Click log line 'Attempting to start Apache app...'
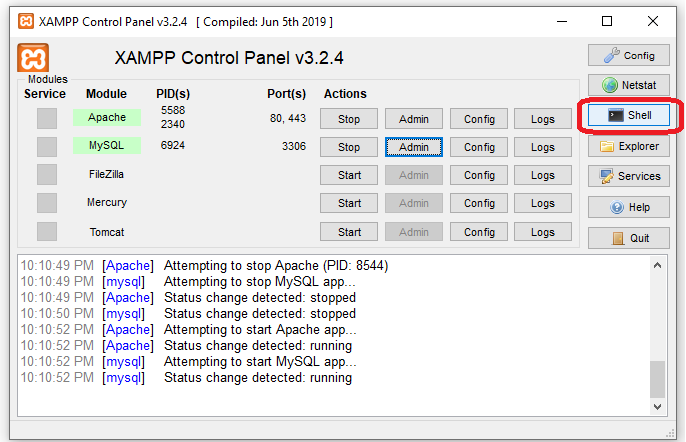The width and height of the screenshot is (686, 442). click(x=260, y=330)
